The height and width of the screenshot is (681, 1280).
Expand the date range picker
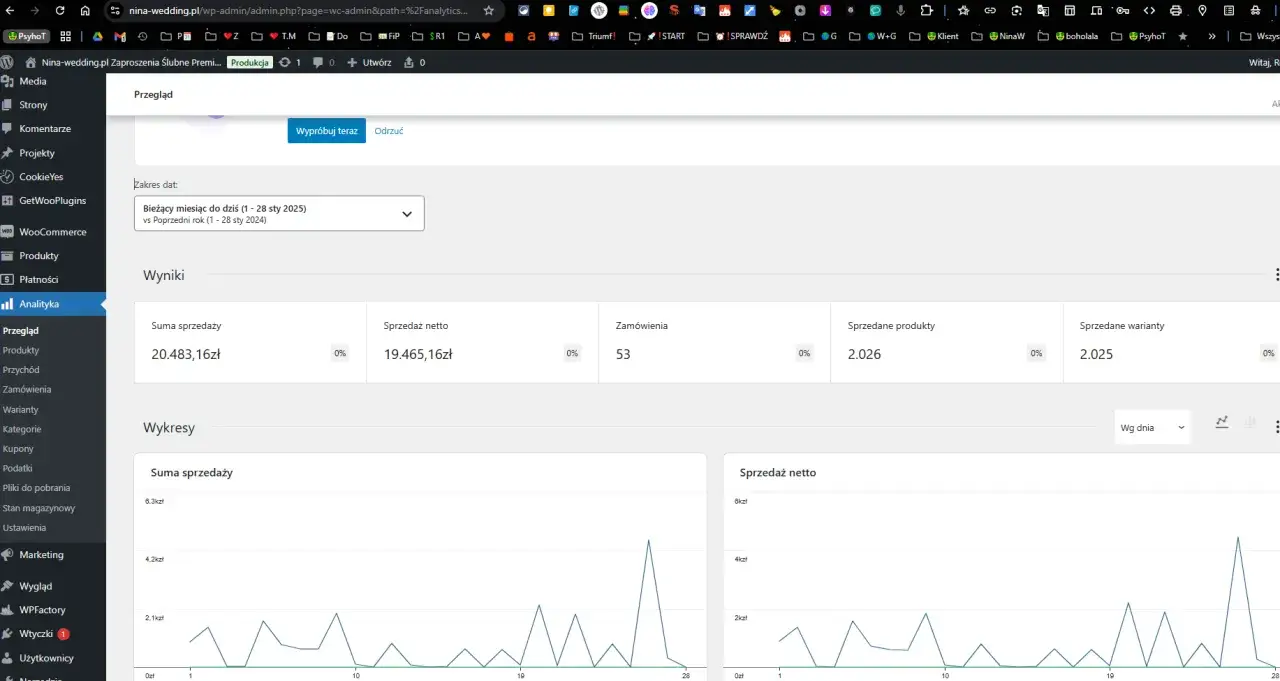click(279, 213)
